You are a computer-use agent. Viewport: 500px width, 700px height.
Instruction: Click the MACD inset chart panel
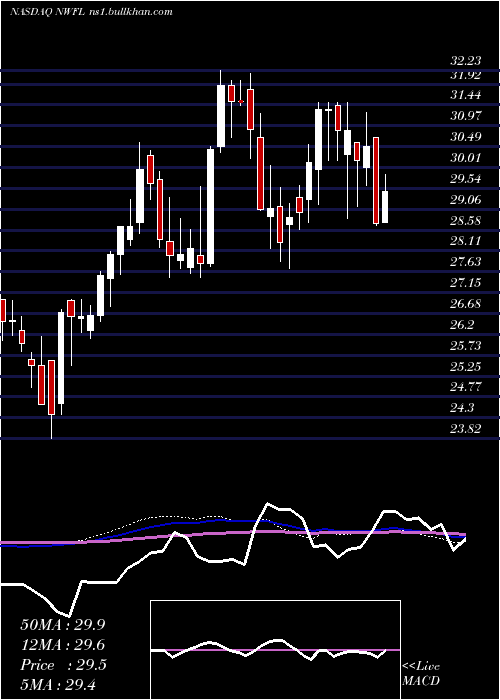click(x=275, y=650)
